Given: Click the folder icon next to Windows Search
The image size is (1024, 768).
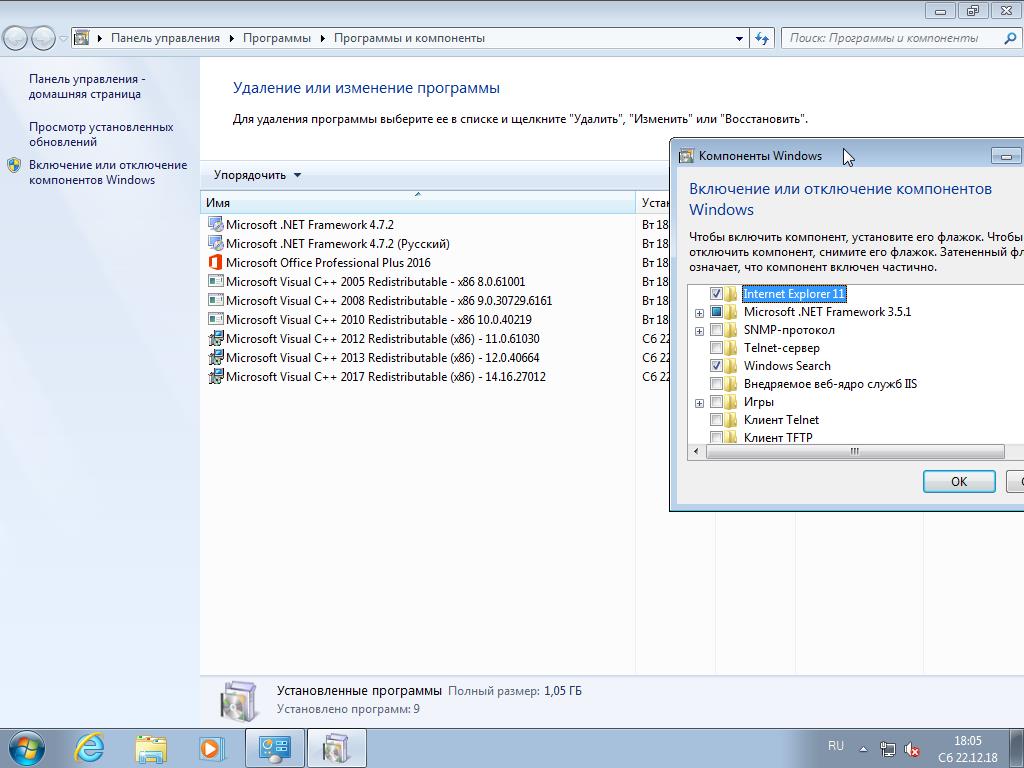Looking at the screenshot, I should point(730,366).
